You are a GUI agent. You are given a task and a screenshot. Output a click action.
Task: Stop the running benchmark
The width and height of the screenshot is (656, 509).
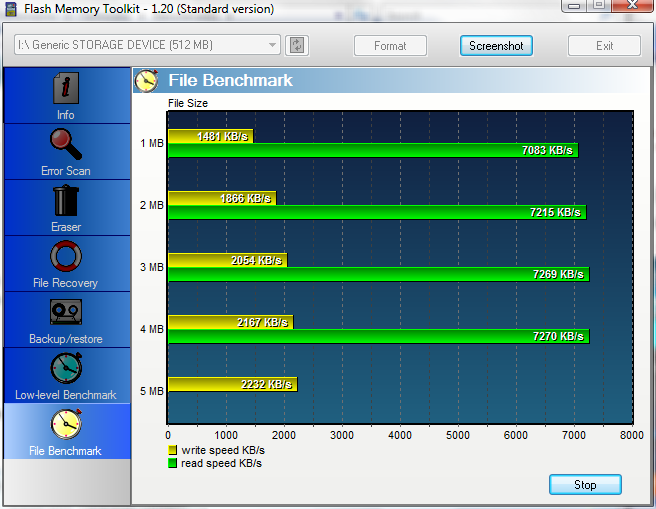click(x=585, y=485)
